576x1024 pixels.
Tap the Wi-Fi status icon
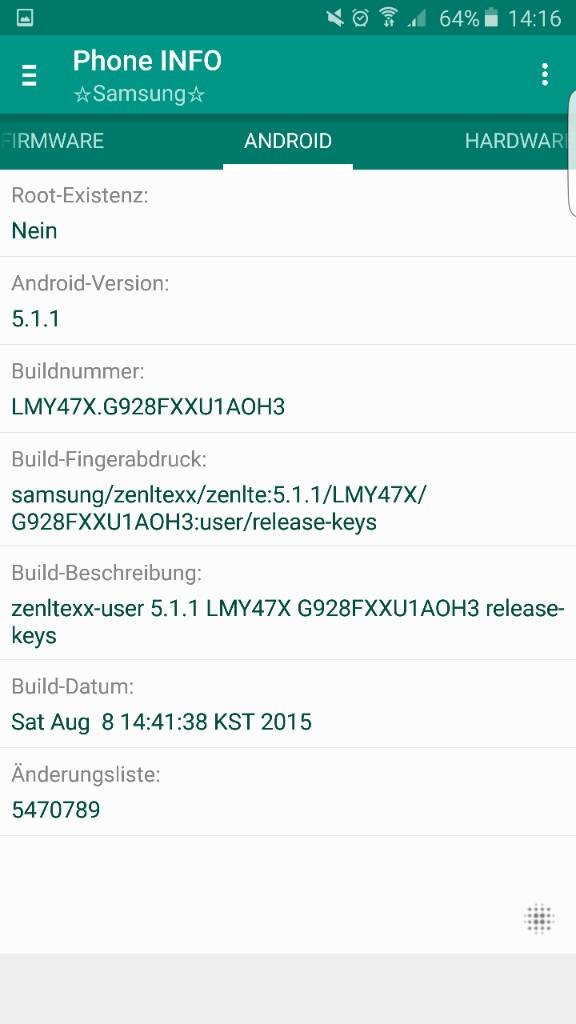(x=388, y=18)
